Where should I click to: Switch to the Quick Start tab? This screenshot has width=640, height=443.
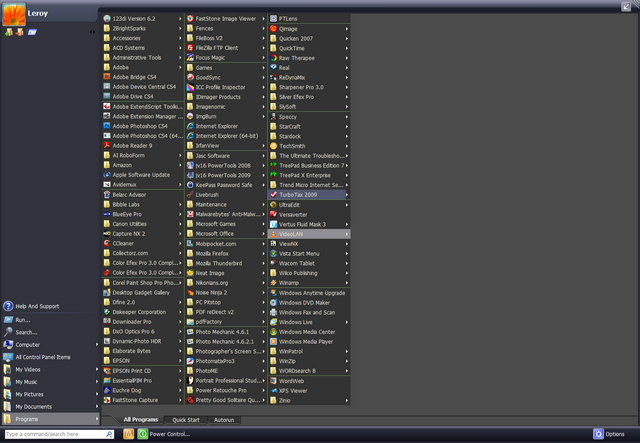186,420
